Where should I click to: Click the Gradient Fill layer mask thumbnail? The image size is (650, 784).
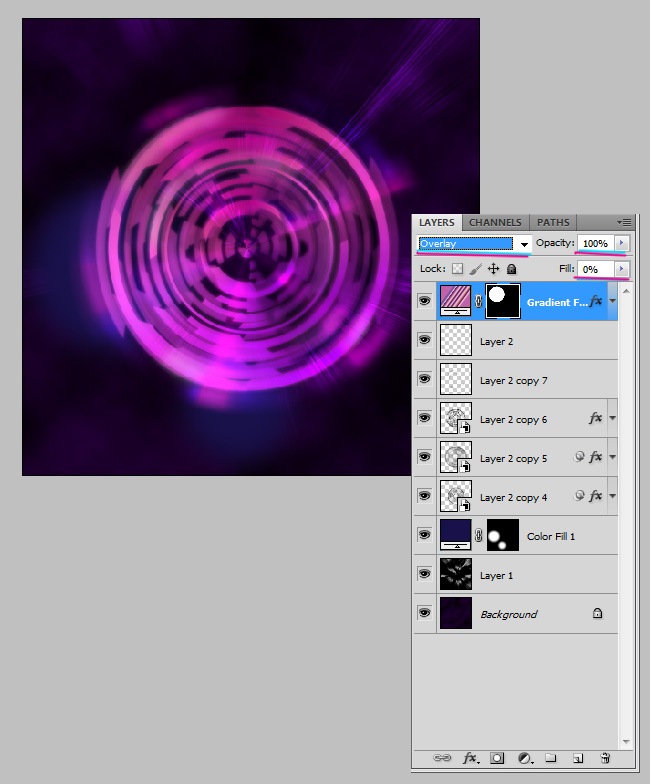click(503, 301)
